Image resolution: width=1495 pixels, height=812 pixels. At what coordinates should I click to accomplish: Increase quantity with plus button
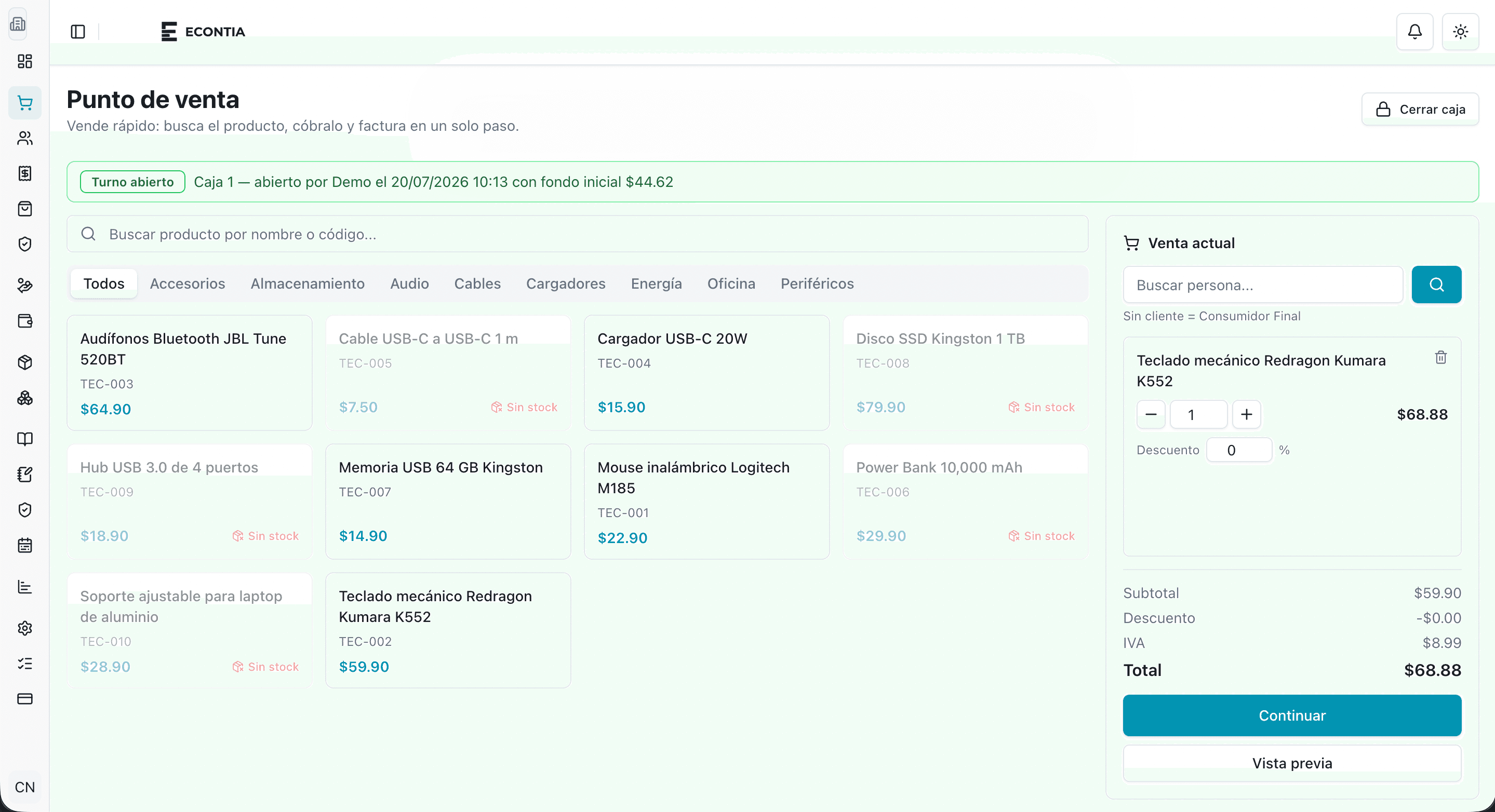pyautogui.click(x=1247, y=415)
